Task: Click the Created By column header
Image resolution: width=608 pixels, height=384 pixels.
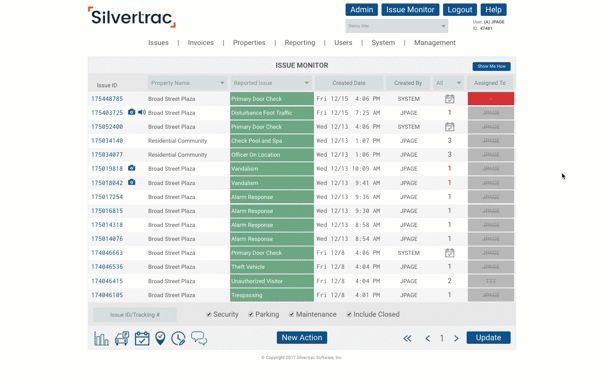Action: point(408,83)
